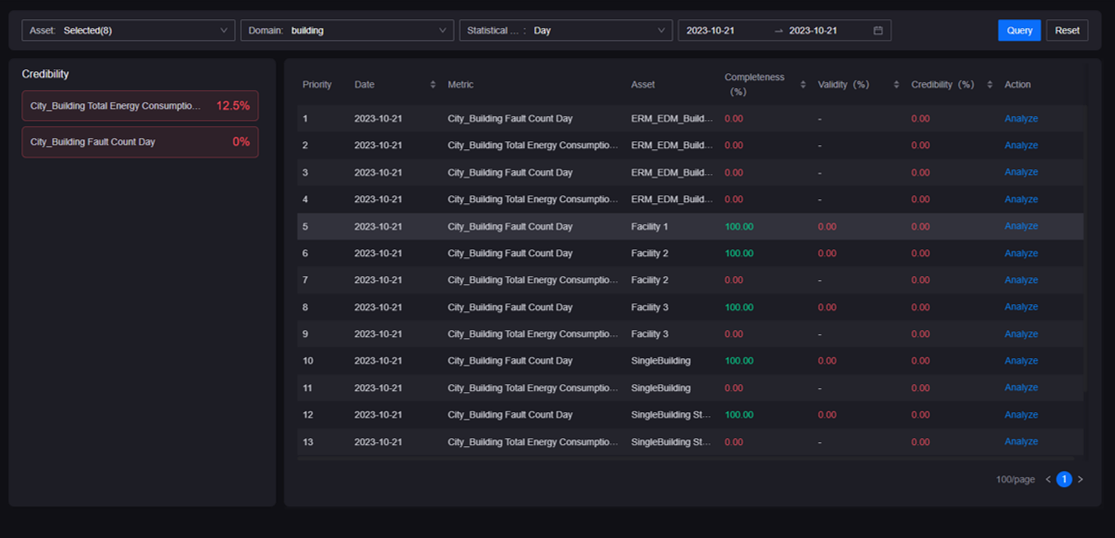Go to next page arrow
The width and height of the screenshot is (1115, 538).
tap(1080, 480)
